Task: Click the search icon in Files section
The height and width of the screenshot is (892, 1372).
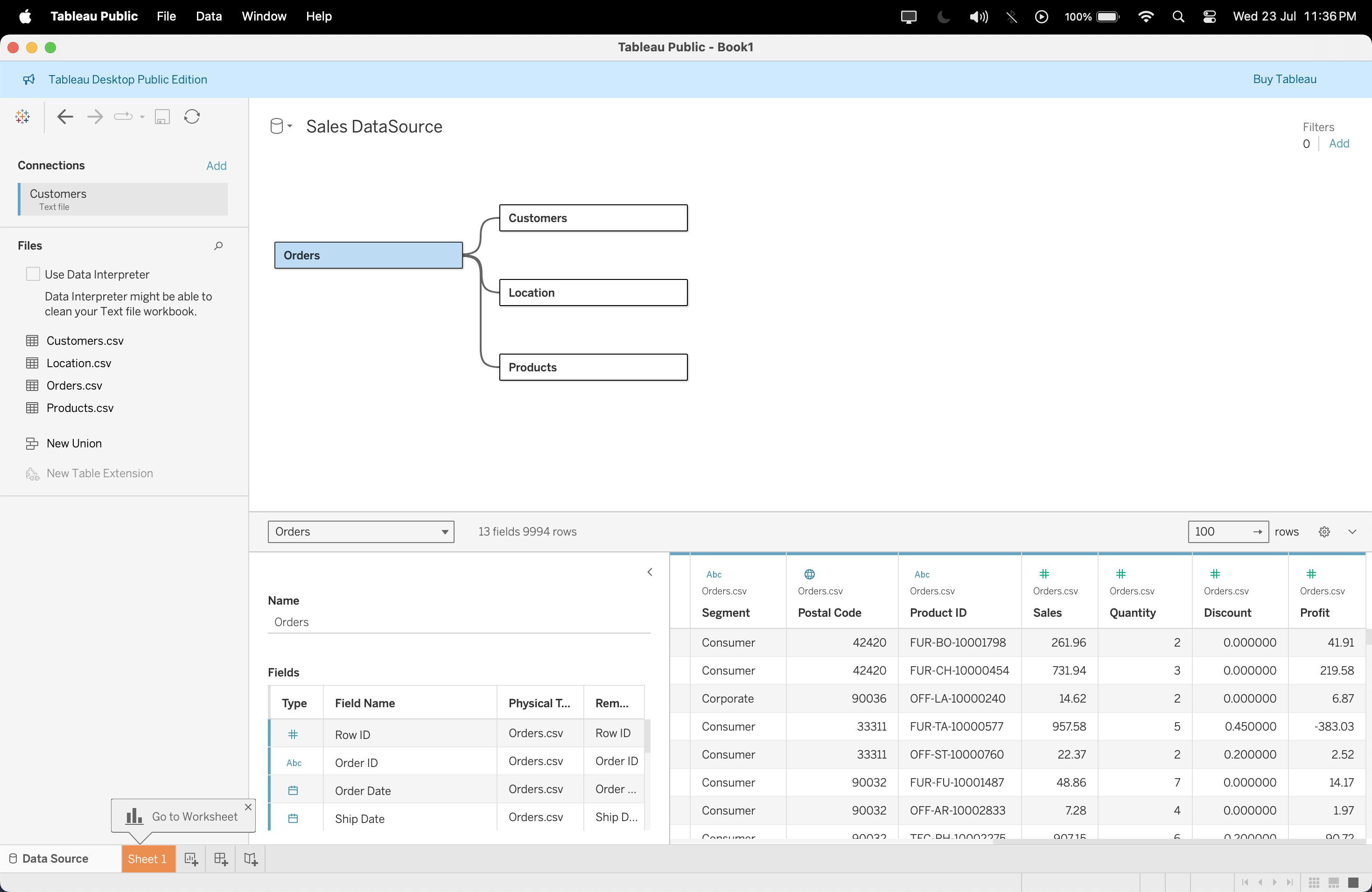Action: click(x=218, y=246)
